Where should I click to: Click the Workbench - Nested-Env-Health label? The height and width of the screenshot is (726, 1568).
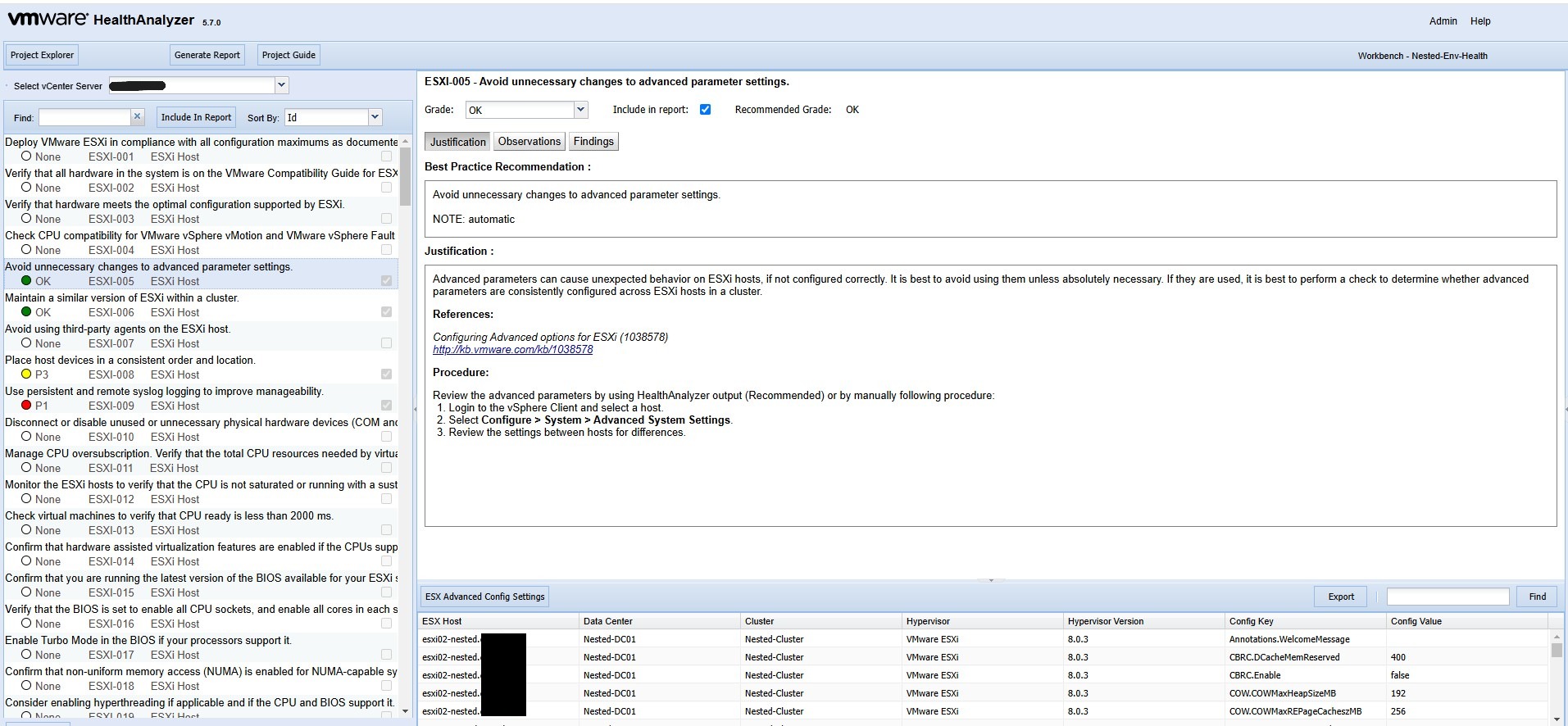click(x=1422, y=56)
